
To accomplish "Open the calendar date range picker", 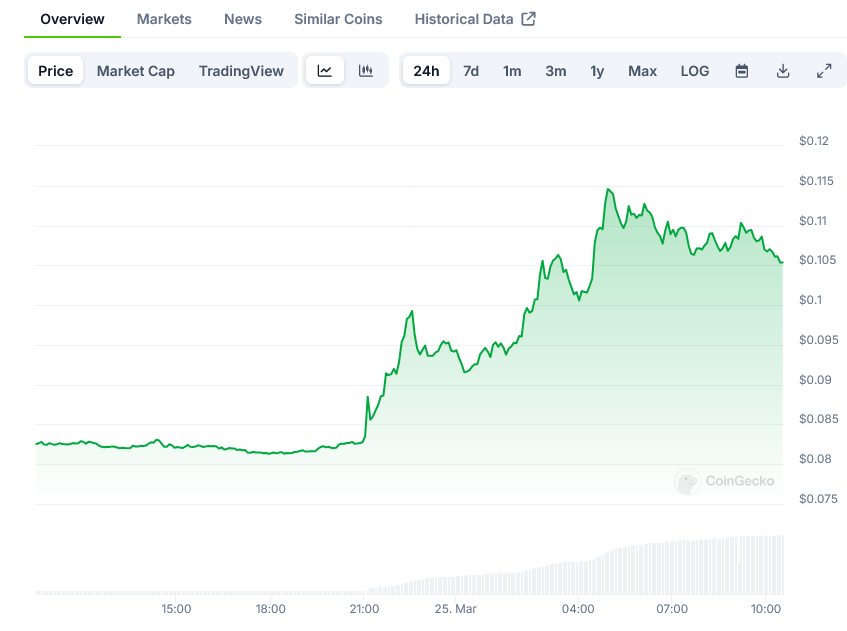I will (x=742, y=71).
